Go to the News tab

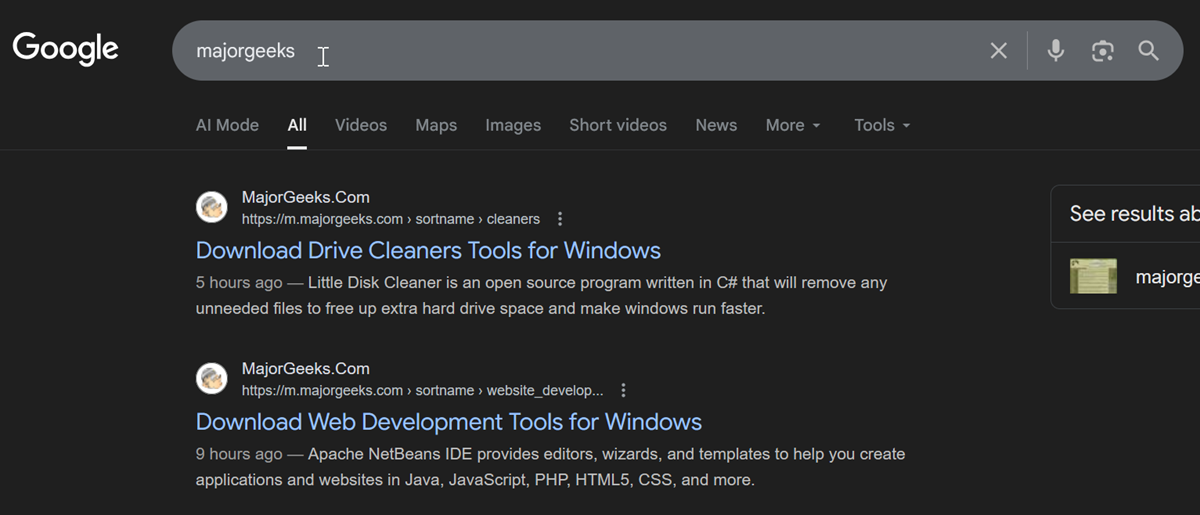click(716, 125)
